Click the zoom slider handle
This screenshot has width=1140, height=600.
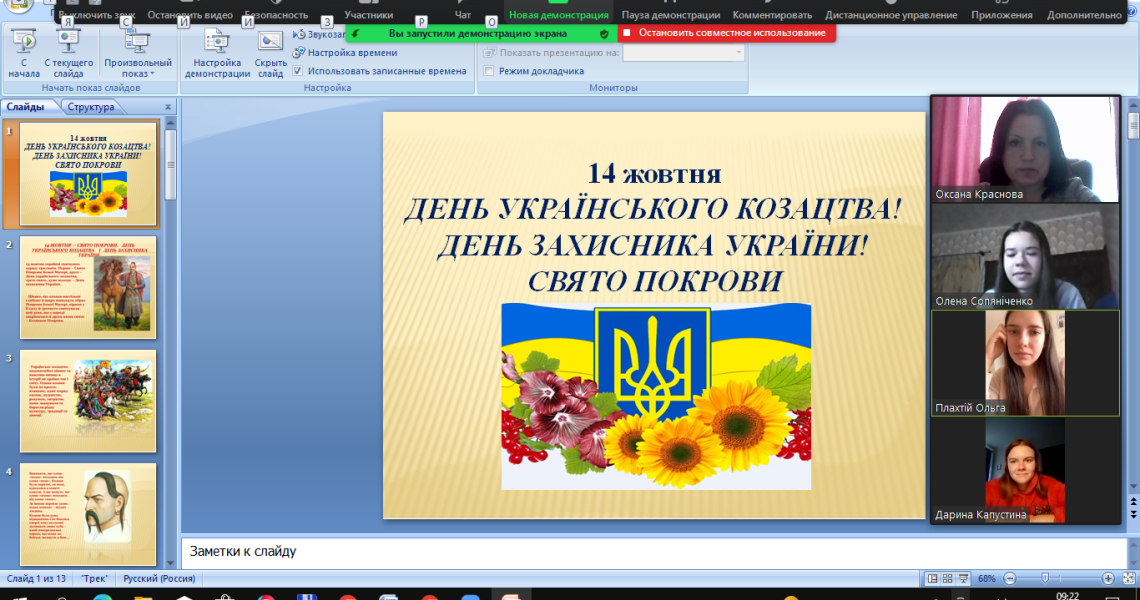pyautogui.click(x=1045, y=578)
